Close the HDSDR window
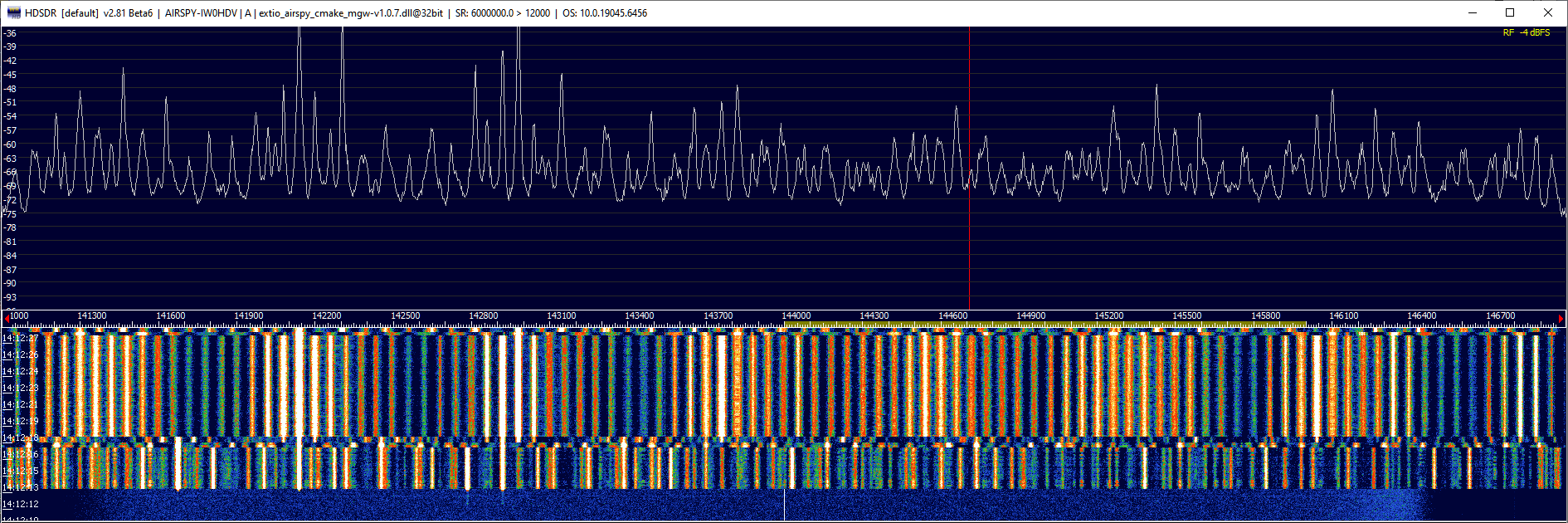Viewport: 1568px width, 523px height. point(1547,12)
